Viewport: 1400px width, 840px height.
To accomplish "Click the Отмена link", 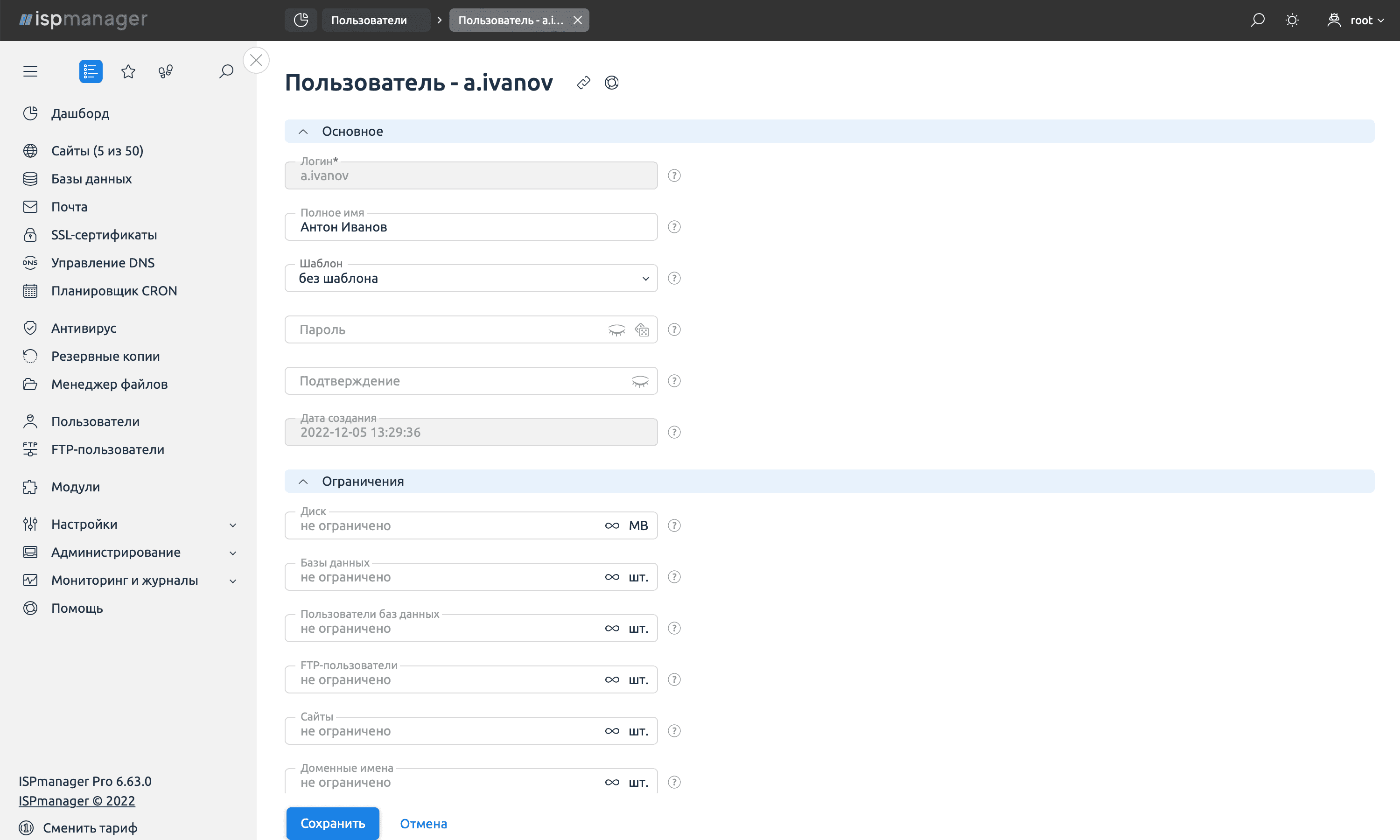I will click(x=423, y=824).
